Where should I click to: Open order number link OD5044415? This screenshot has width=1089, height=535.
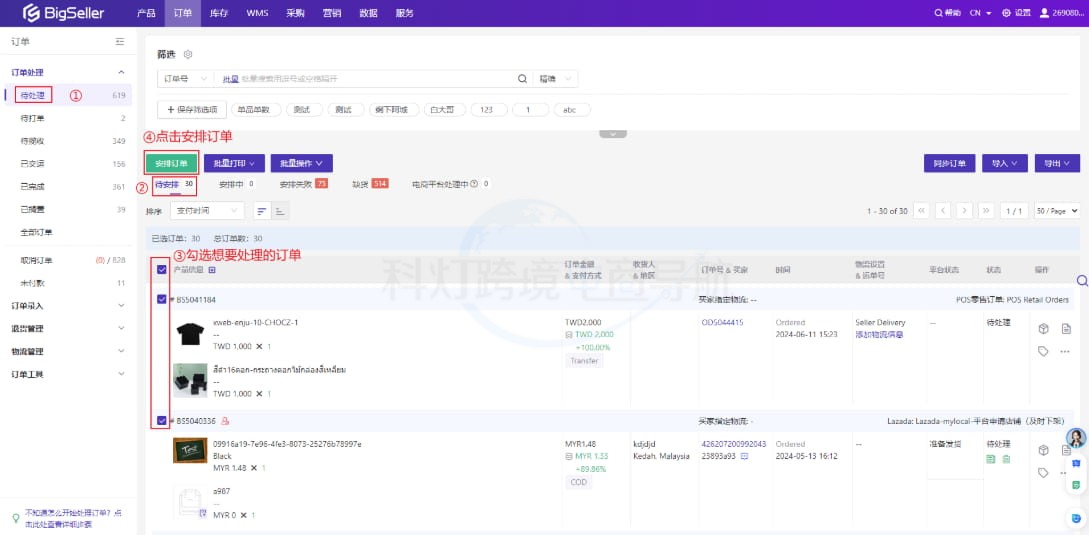coord(722,322)
